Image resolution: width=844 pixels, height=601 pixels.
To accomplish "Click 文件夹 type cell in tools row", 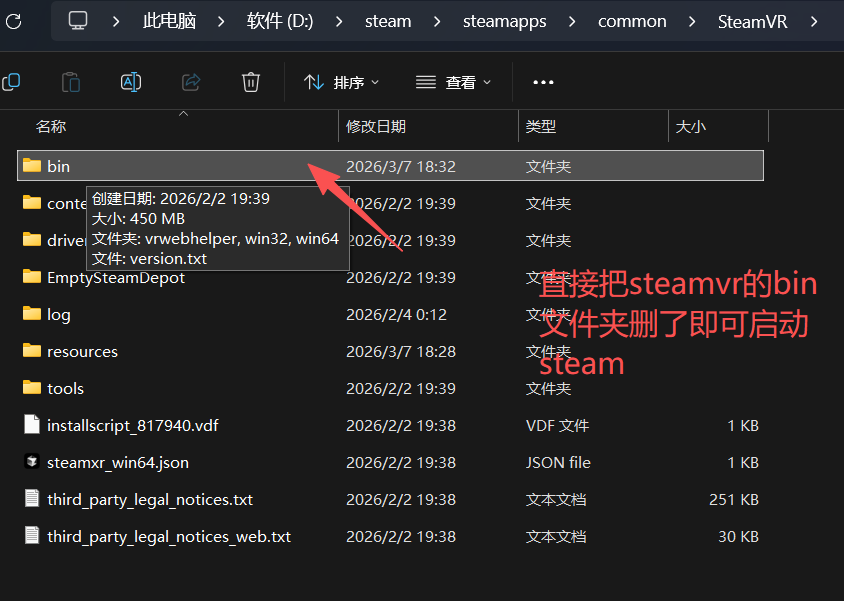I will tap(548, 388).
